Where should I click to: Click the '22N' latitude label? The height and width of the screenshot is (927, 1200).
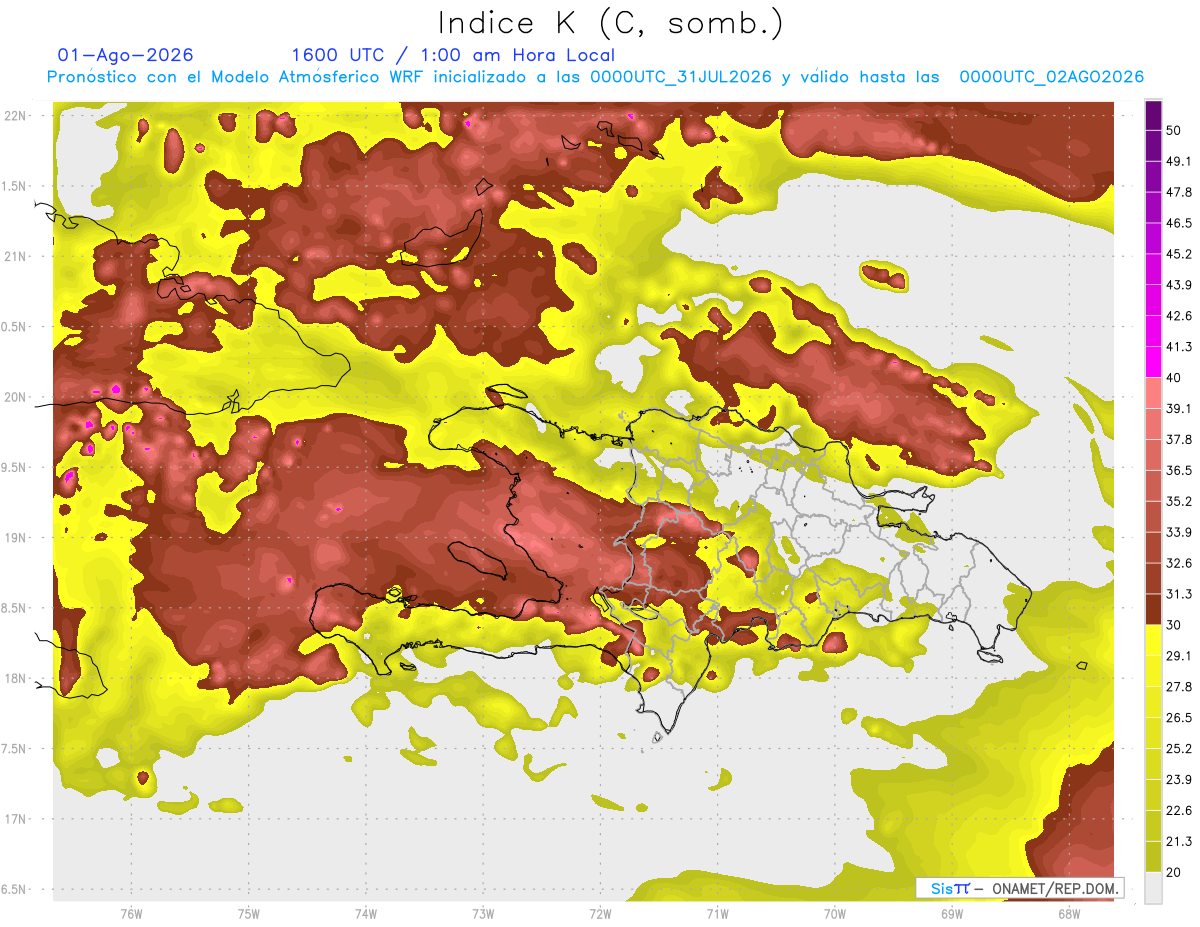(x=16, y=115)
